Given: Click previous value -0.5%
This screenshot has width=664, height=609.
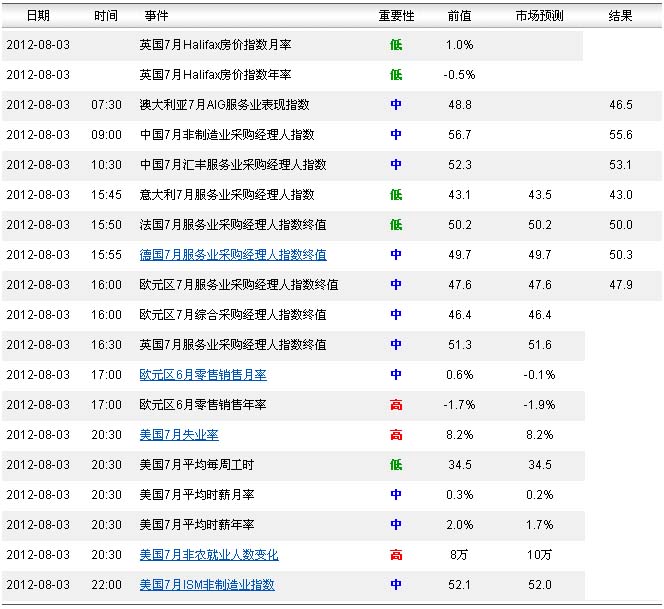Looking at the screenshot, I should [459, 75].
